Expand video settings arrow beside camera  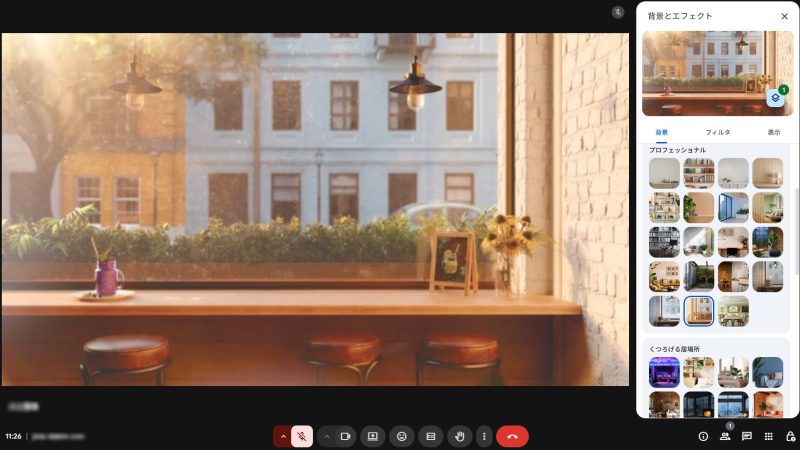(x=326, y=436)
